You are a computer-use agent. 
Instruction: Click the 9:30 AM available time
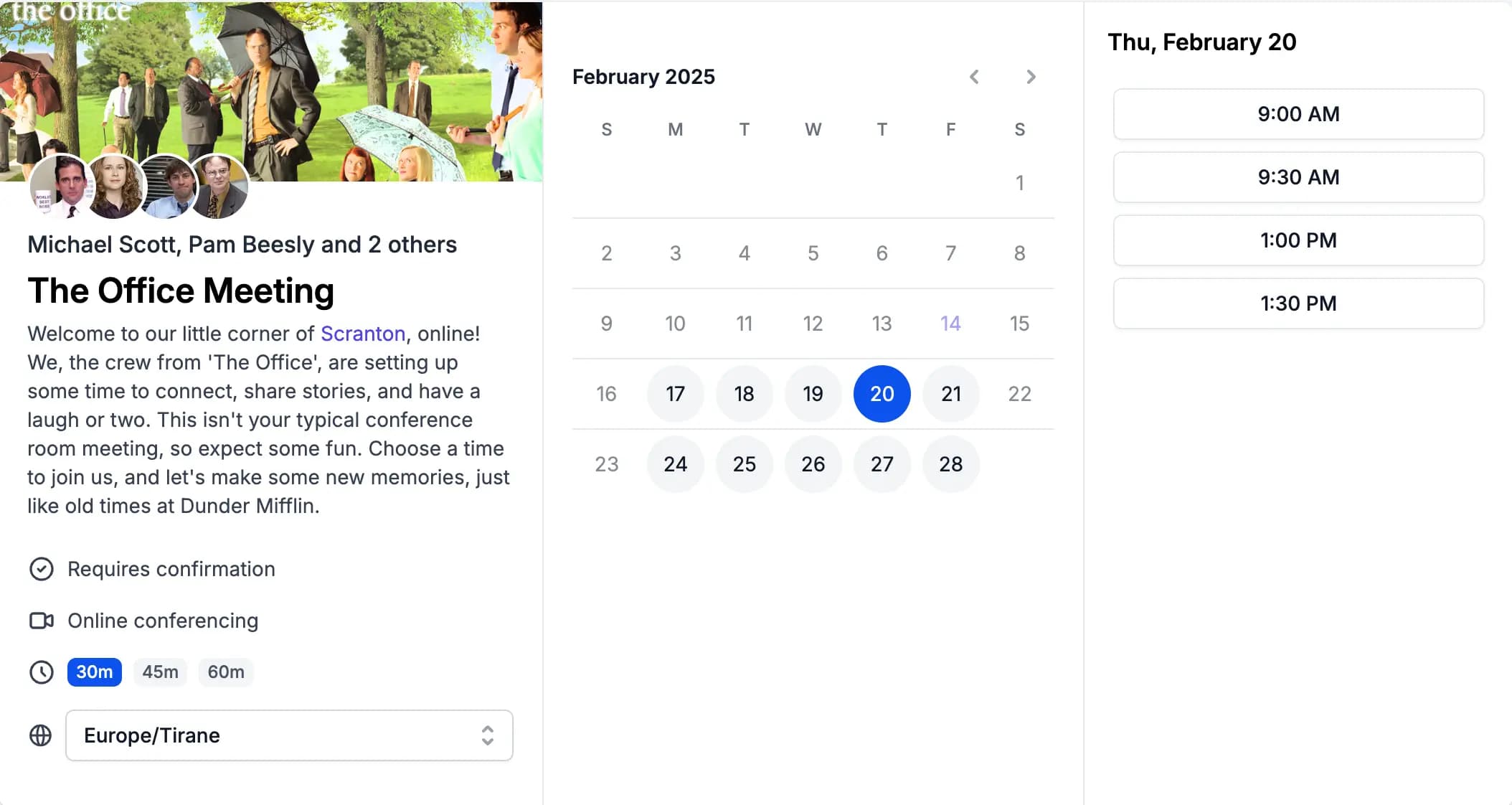(1298, 177)
